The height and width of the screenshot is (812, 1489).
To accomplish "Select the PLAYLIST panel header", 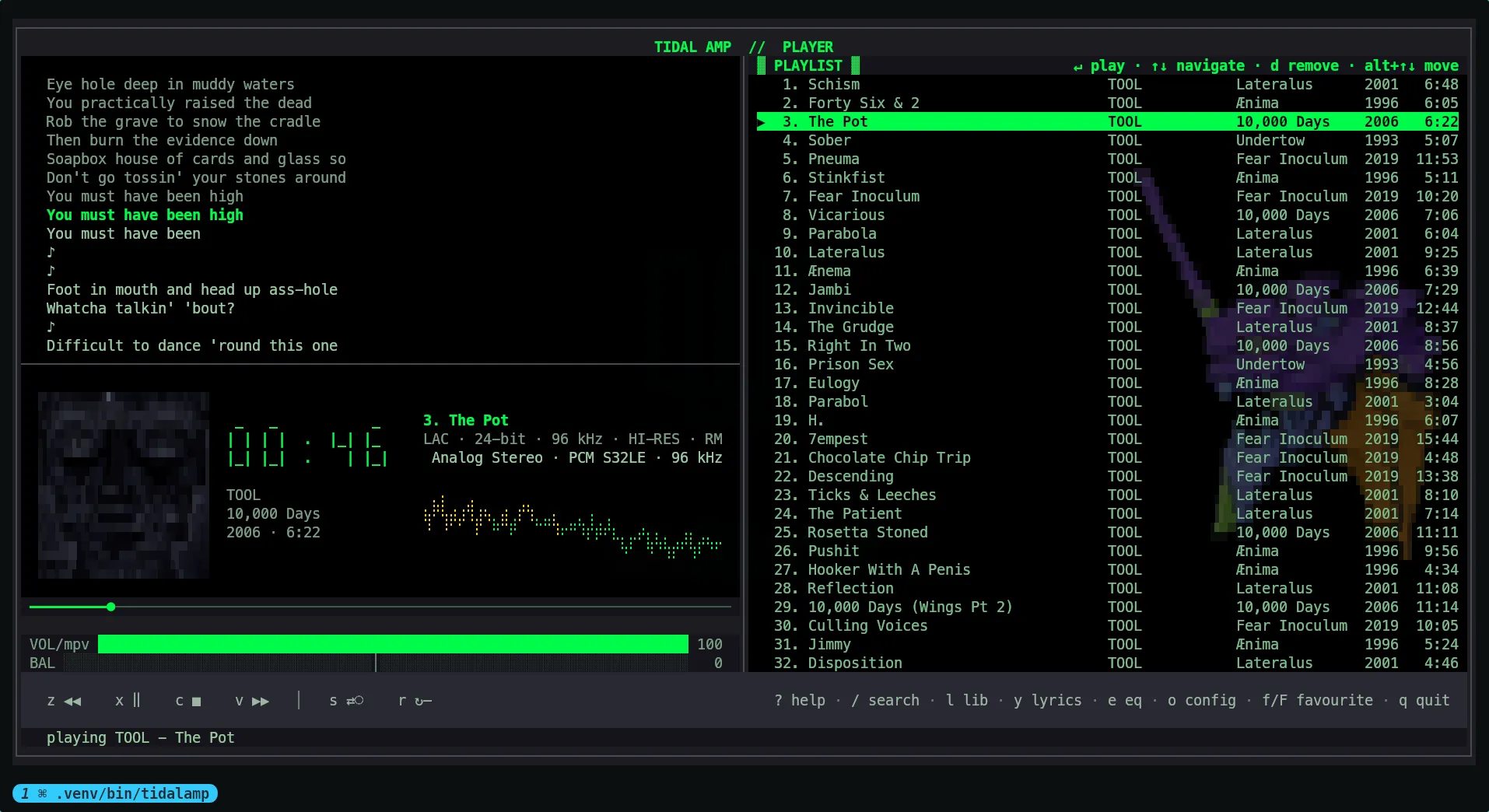I will pos(808,66).
